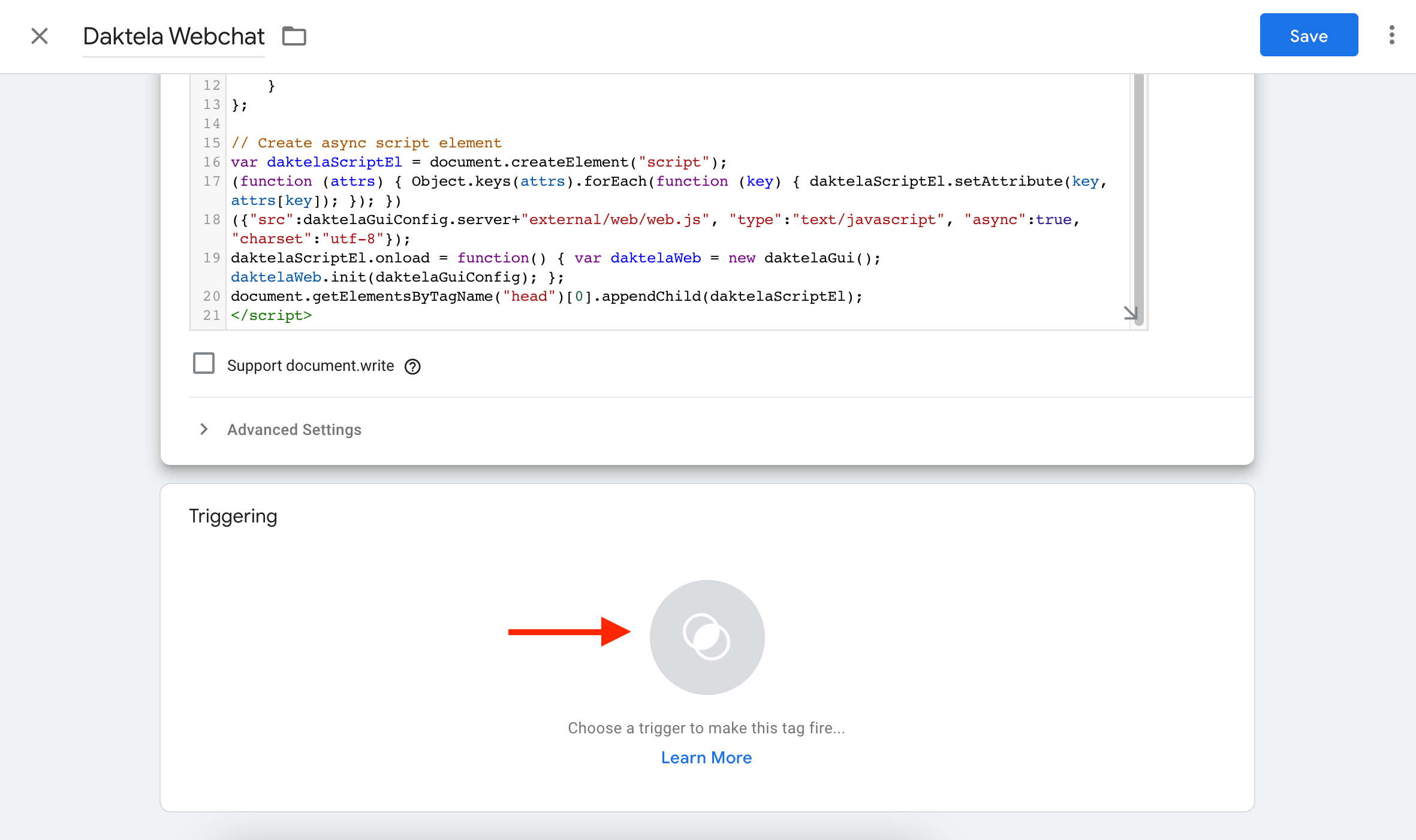Click the code editor vertical scrollbar

click(x=1138, y=198)
